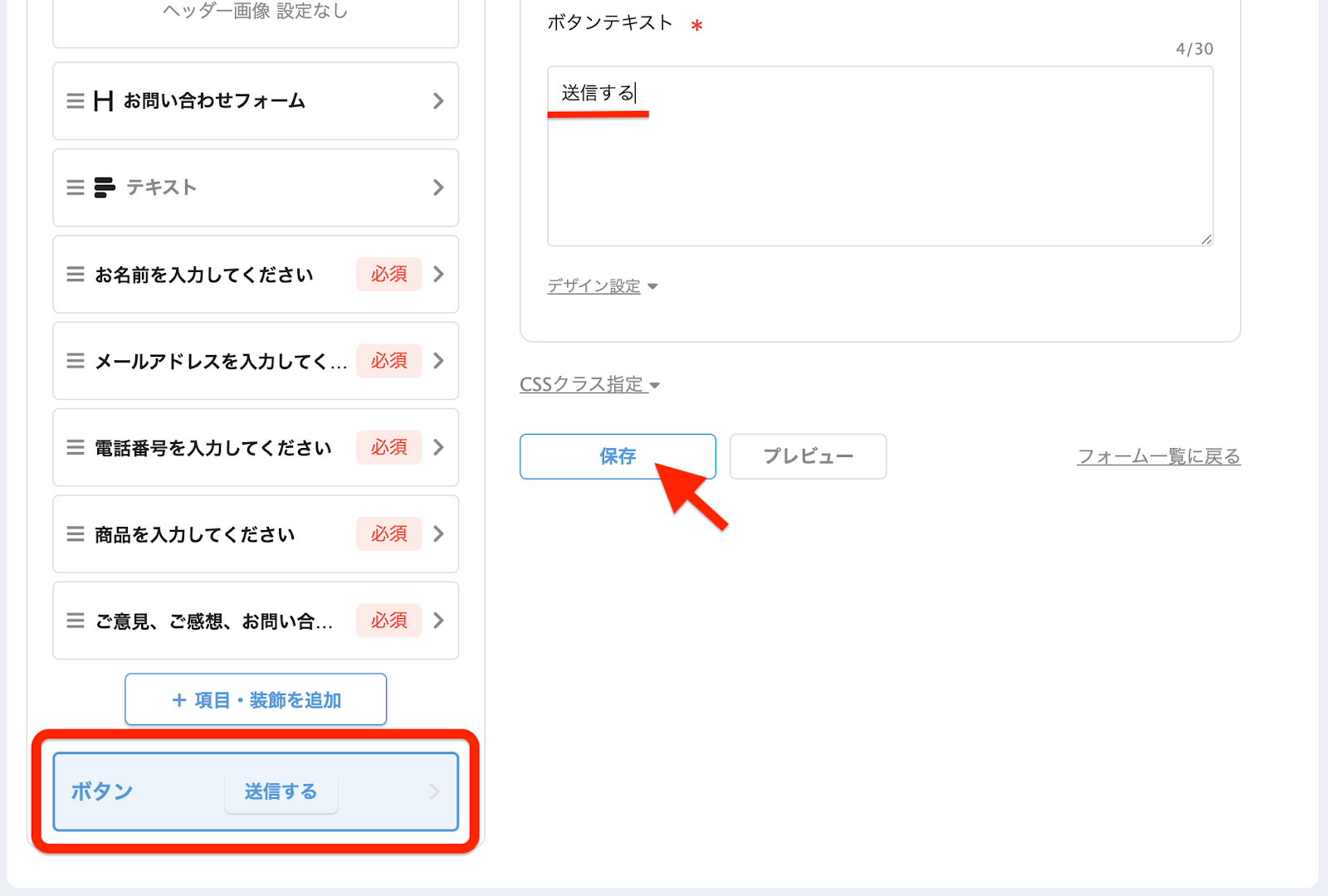Click the text block icon beside テキスト
The image size is (1328, 896).
tap(105, 187)
